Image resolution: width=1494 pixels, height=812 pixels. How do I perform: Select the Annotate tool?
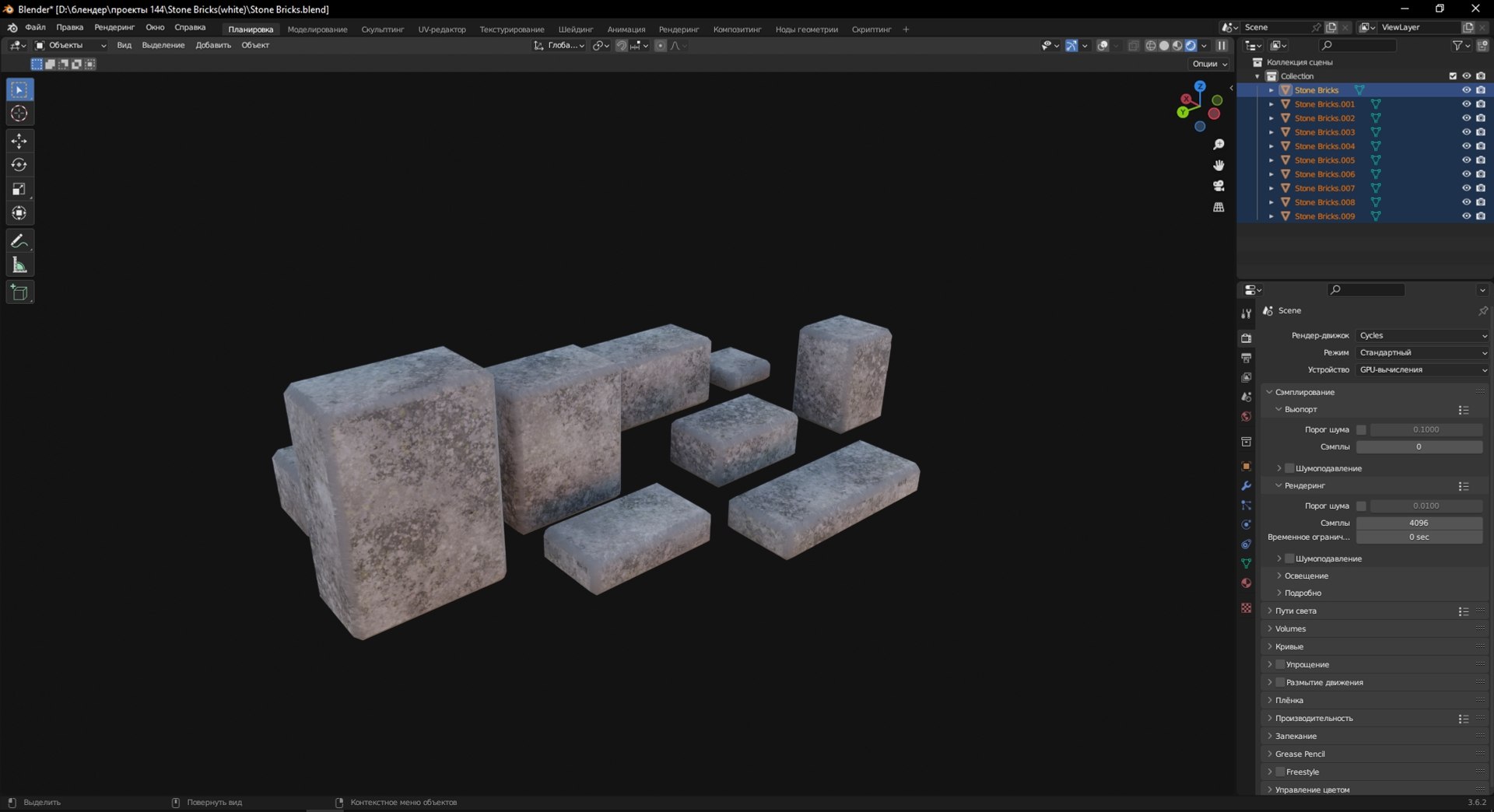point(19,241)
